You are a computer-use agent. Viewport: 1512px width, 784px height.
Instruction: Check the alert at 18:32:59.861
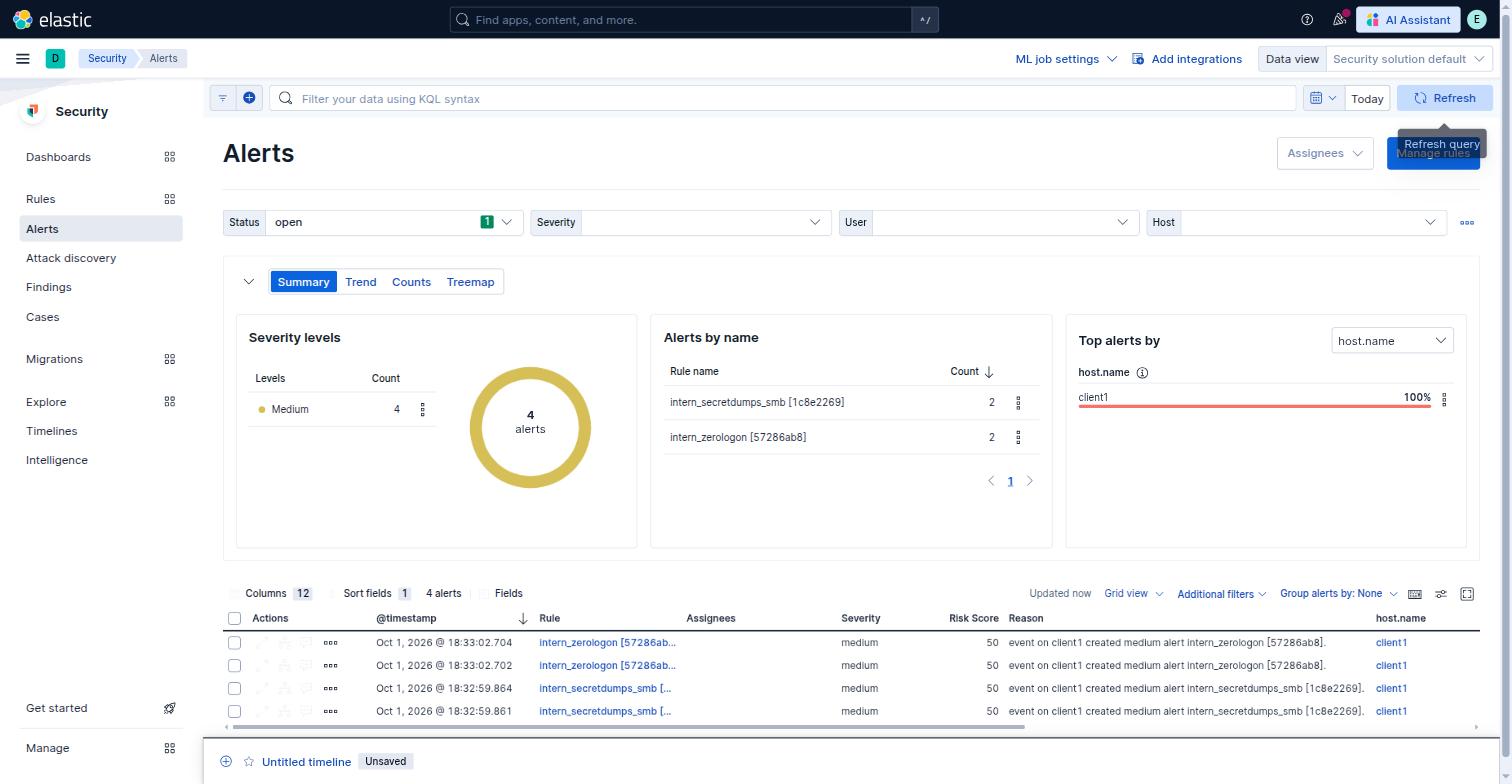pos(235,712)
